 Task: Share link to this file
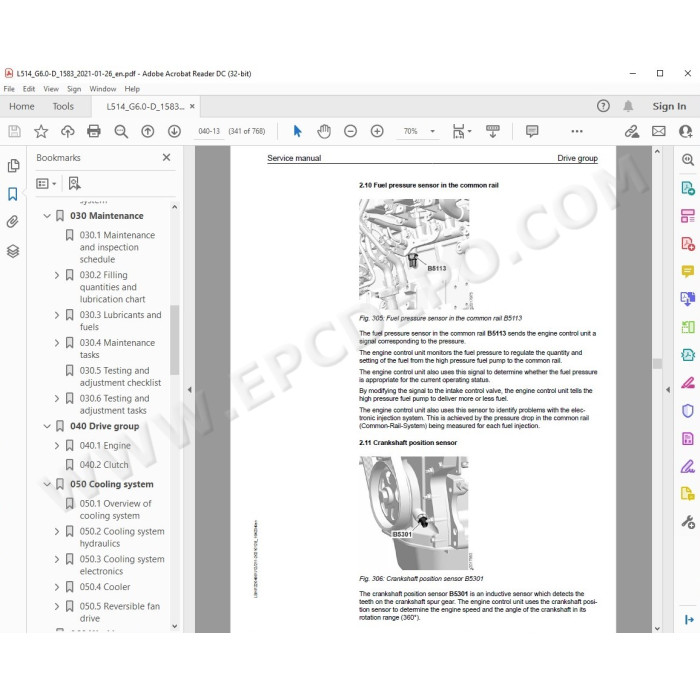pos(632,131)
